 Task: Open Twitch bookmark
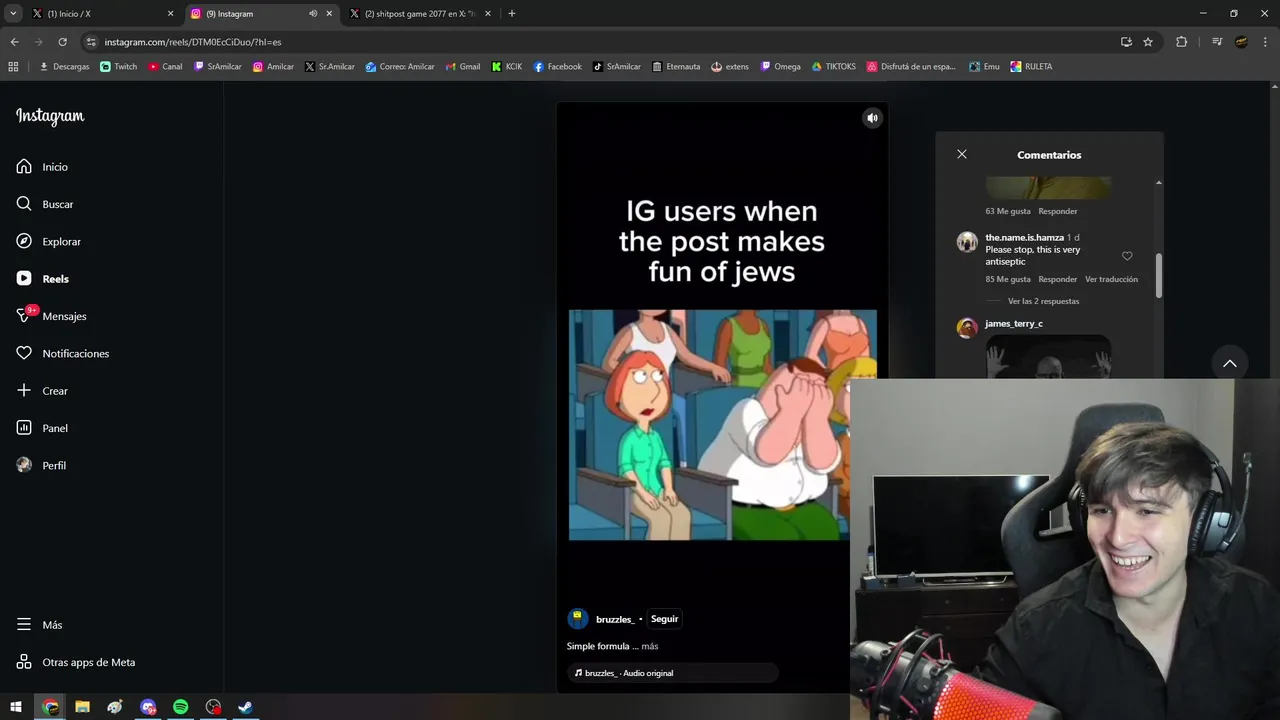point(119,67)
